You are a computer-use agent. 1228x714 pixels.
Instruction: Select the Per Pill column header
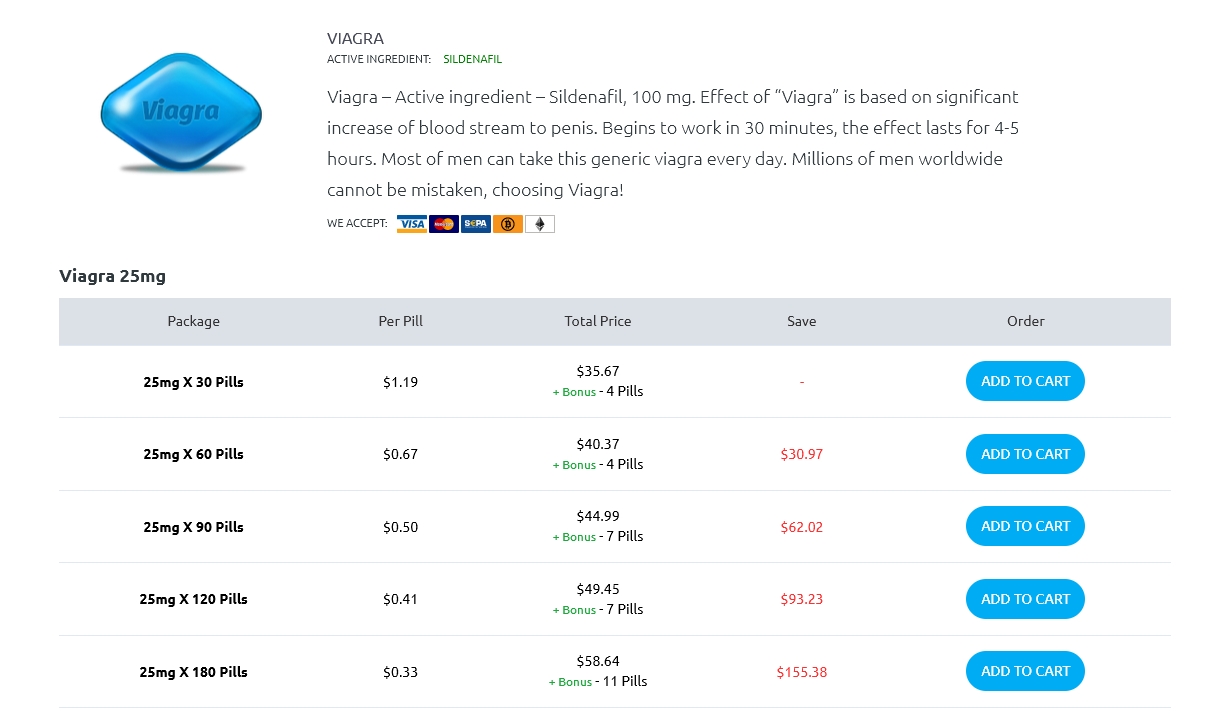point(401,321)
